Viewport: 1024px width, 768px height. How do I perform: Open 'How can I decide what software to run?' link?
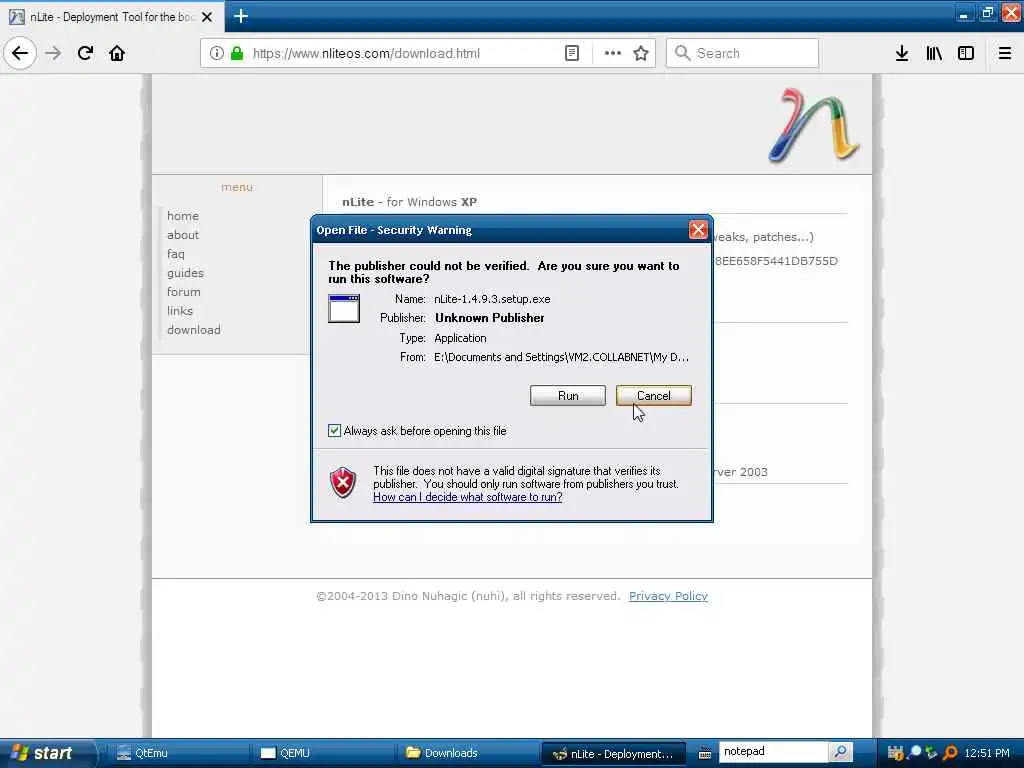point(468,497)
